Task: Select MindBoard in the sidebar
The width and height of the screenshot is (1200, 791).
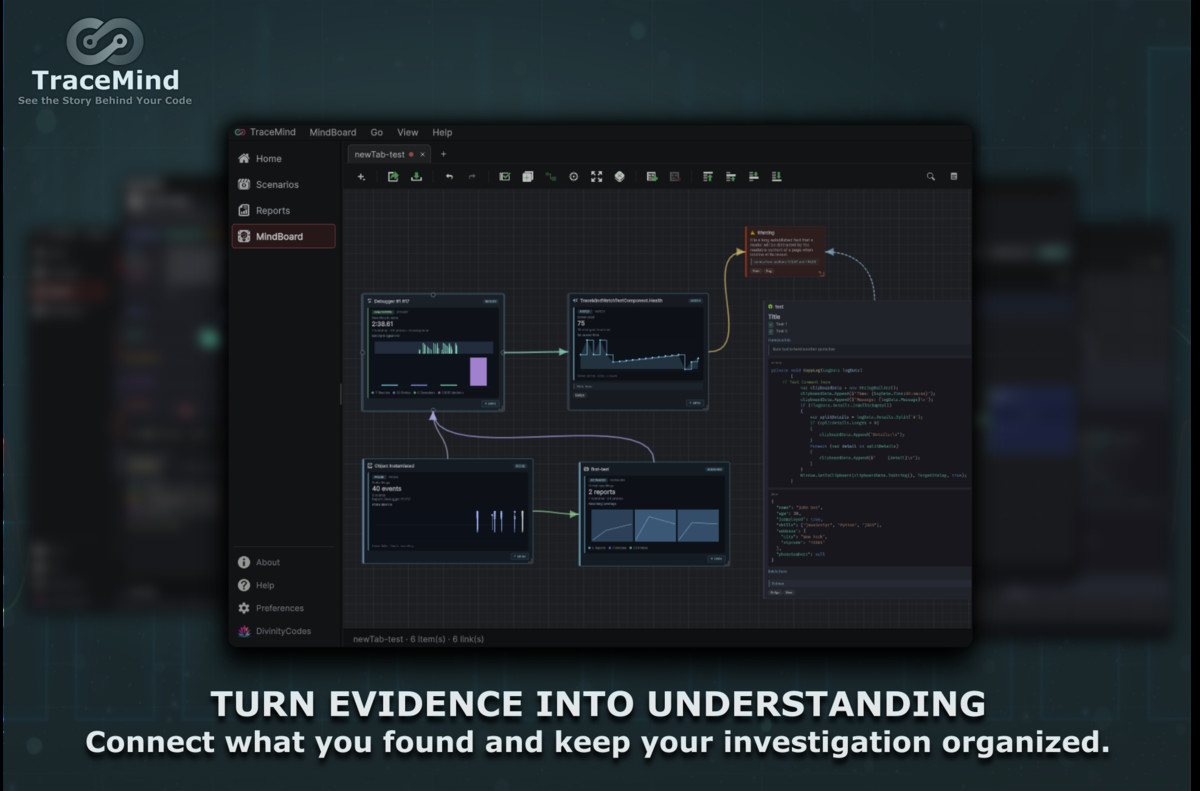Action: (x=283, y=236)
